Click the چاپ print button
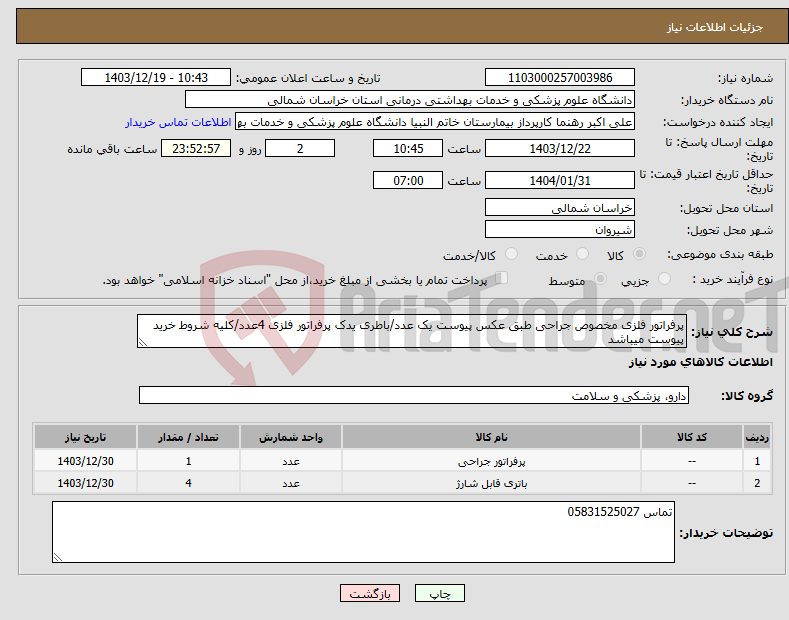 440,594
